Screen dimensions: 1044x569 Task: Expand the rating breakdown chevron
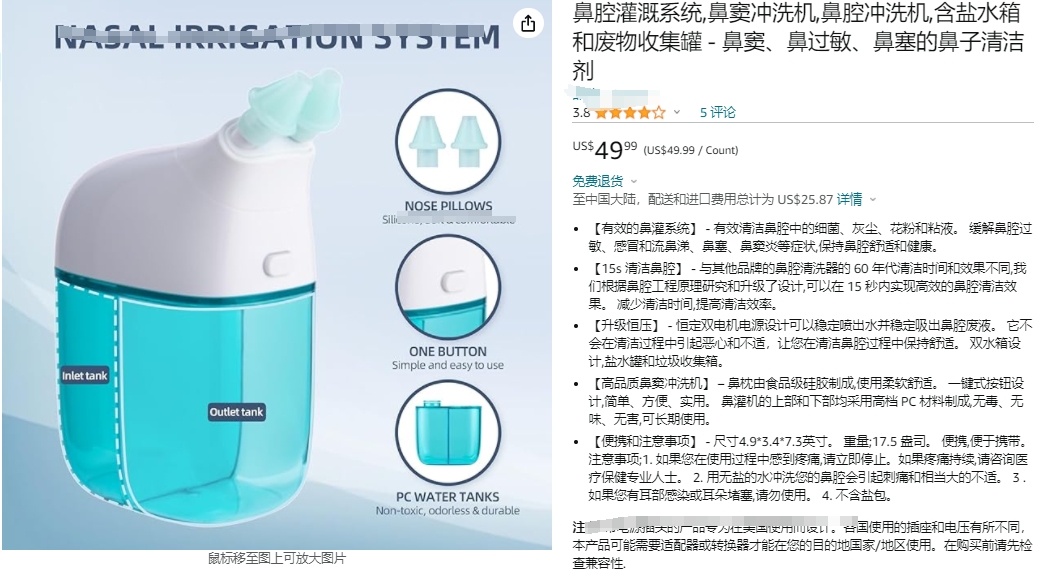pyautogui.click(x=677, y=112)
